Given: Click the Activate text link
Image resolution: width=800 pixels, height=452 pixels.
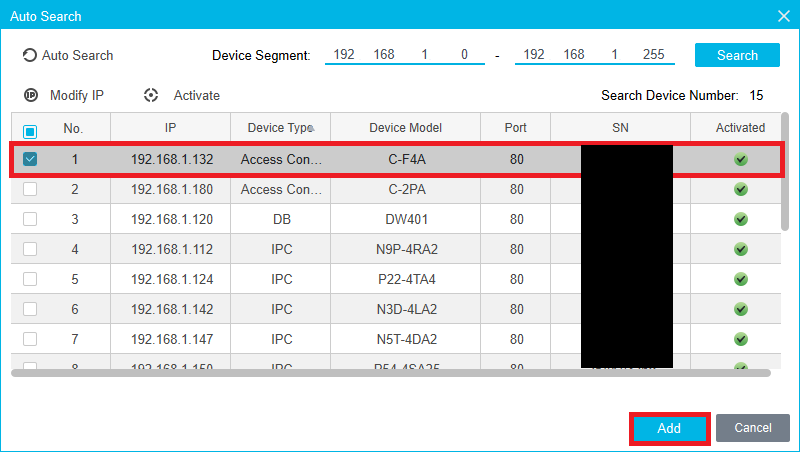Looking at the screenshot, I should tap(196, 95).
